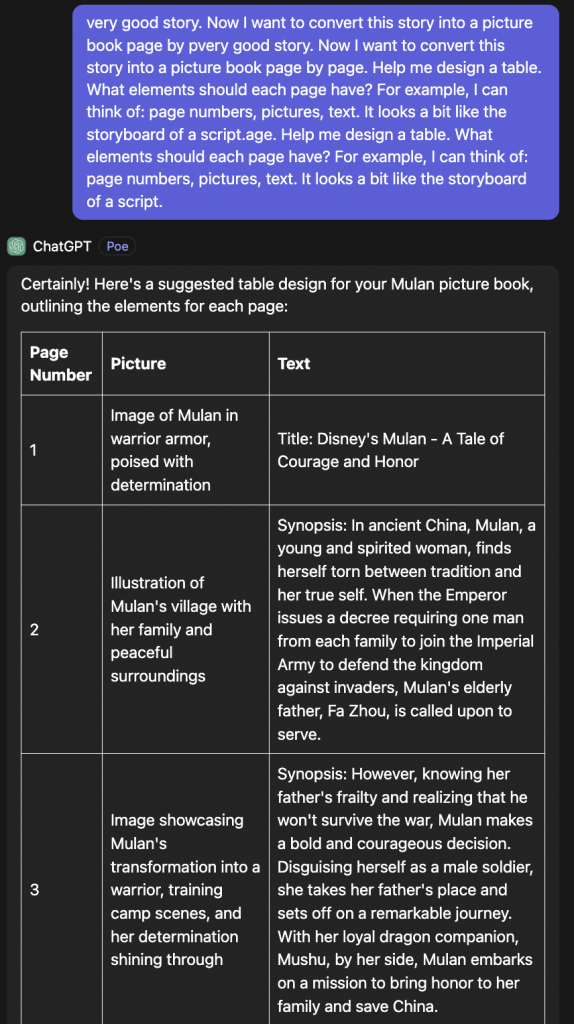574x1024 pixels.
Task: Click the 'Picture' column header
Action: pyautogui.click(x=138, y=364)
